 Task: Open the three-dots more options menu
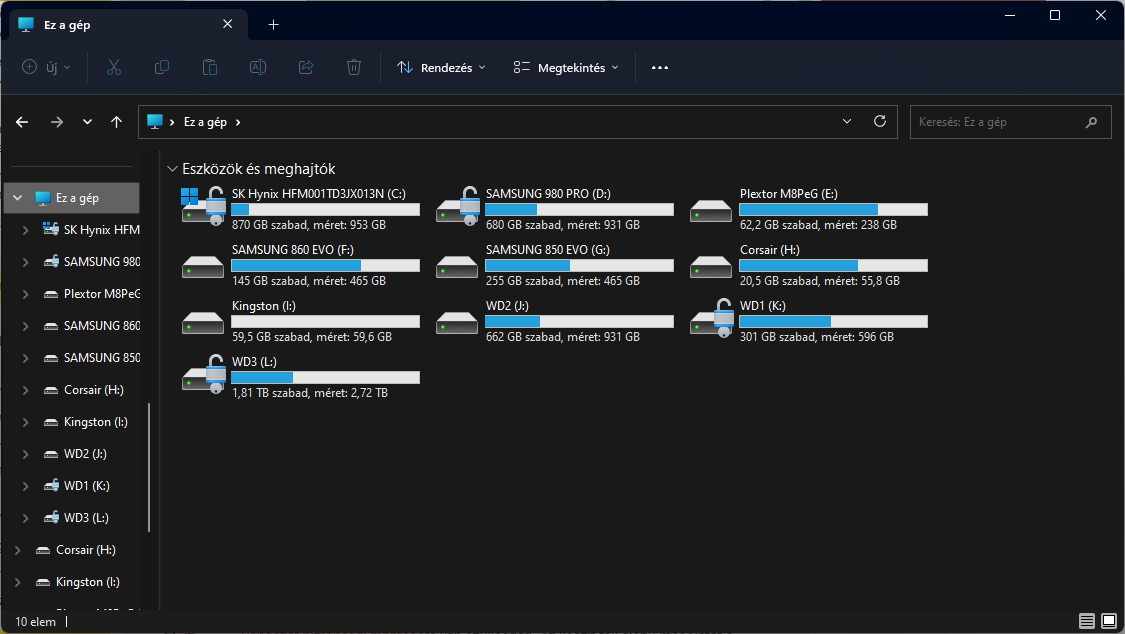660,67
